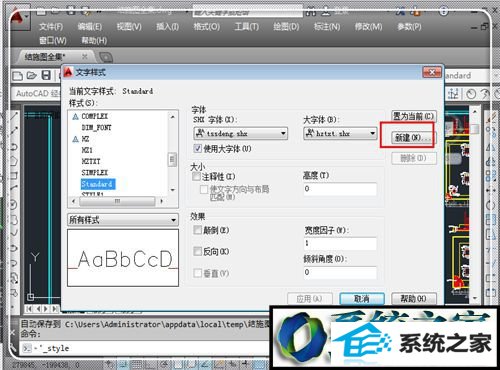Click the 取消 button
This screenshot has height=370, width=500.
coord(362,299)
